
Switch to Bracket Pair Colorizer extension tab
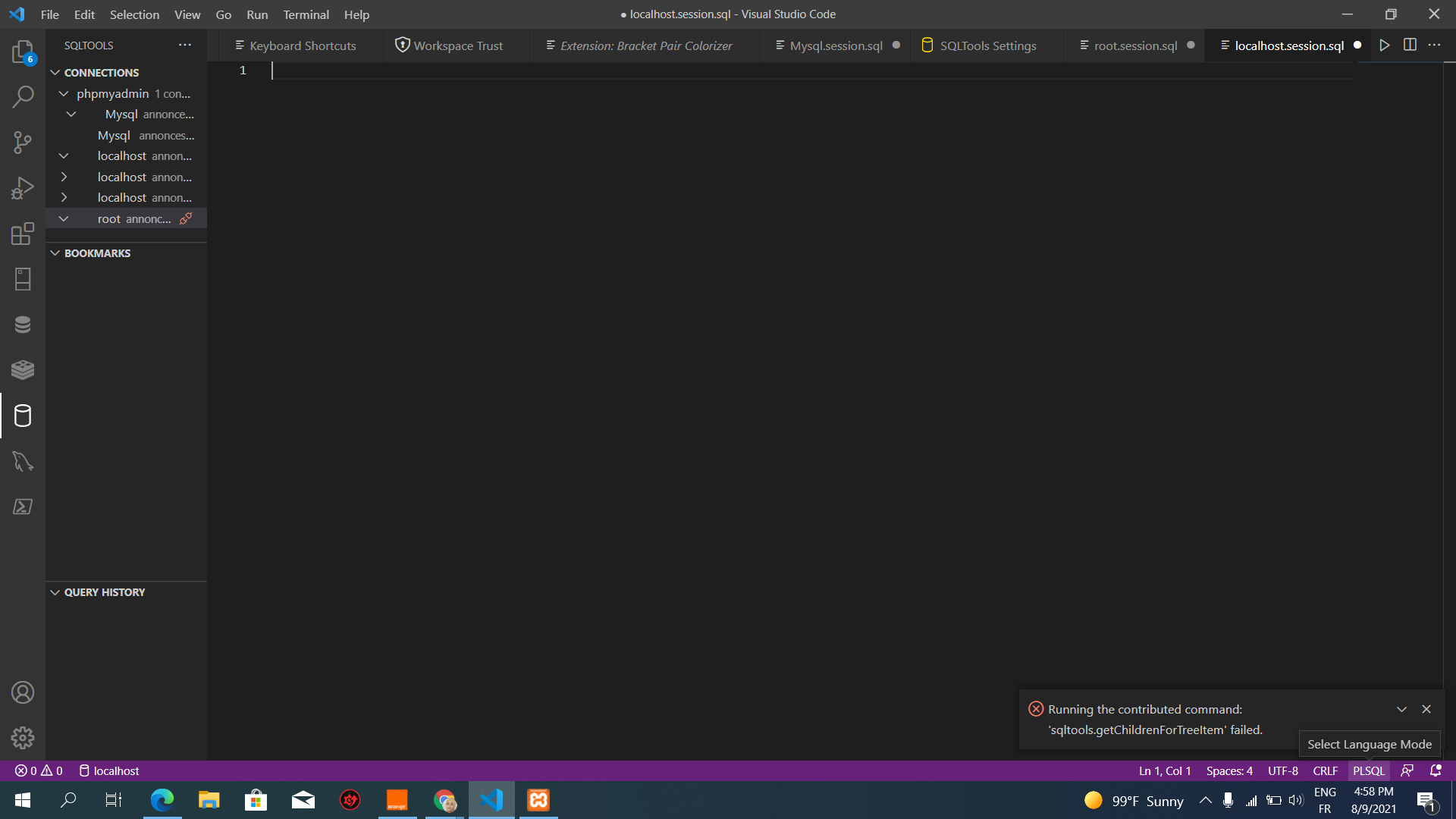[645, 45]
